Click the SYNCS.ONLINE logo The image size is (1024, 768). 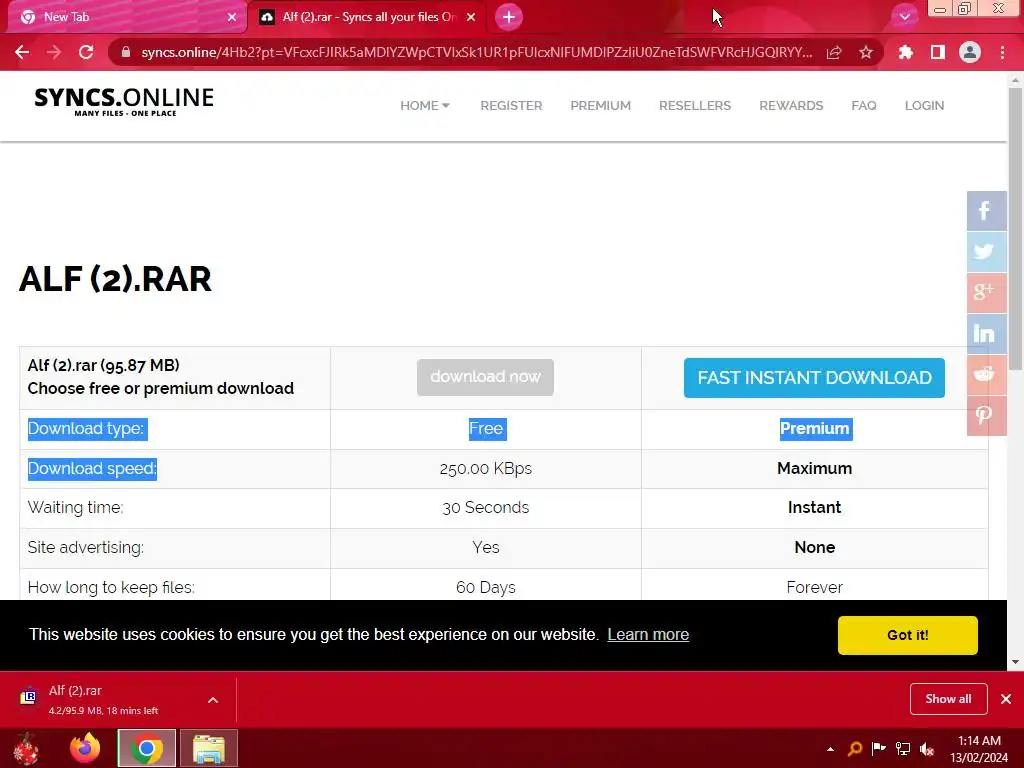124,101
